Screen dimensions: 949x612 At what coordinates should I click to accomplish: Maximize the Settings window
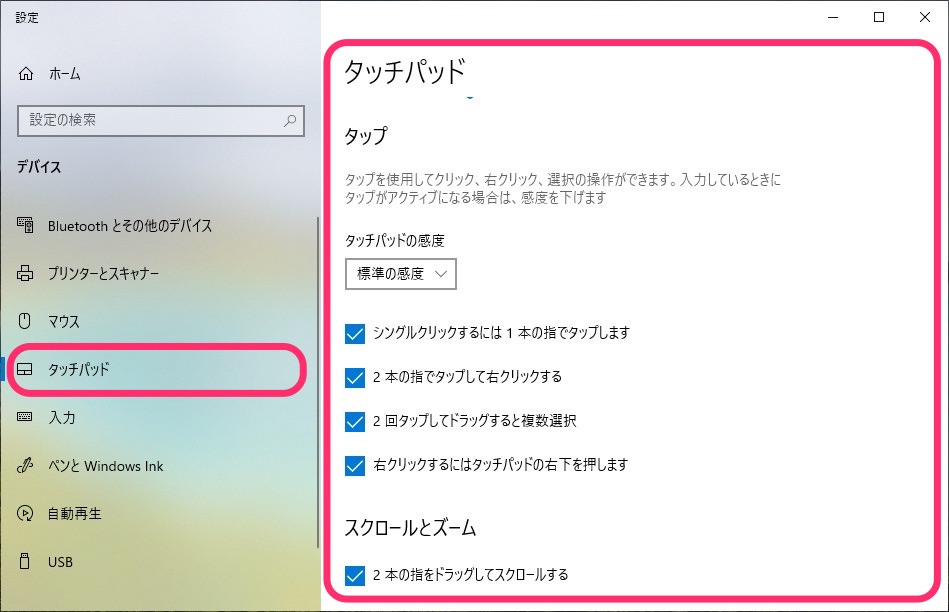pyautogui.click(x=877, y=17)
